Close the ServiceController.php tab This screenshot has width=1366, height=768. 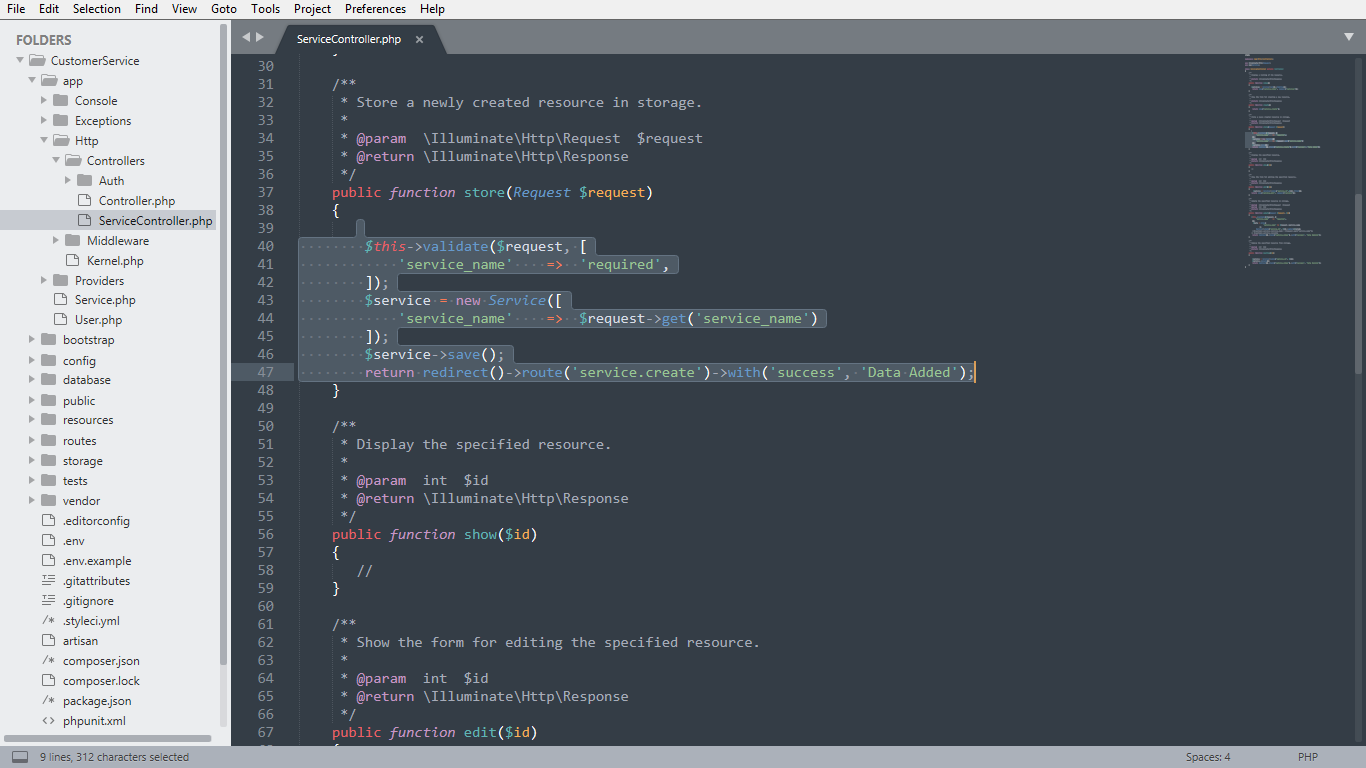click(419, 40)
